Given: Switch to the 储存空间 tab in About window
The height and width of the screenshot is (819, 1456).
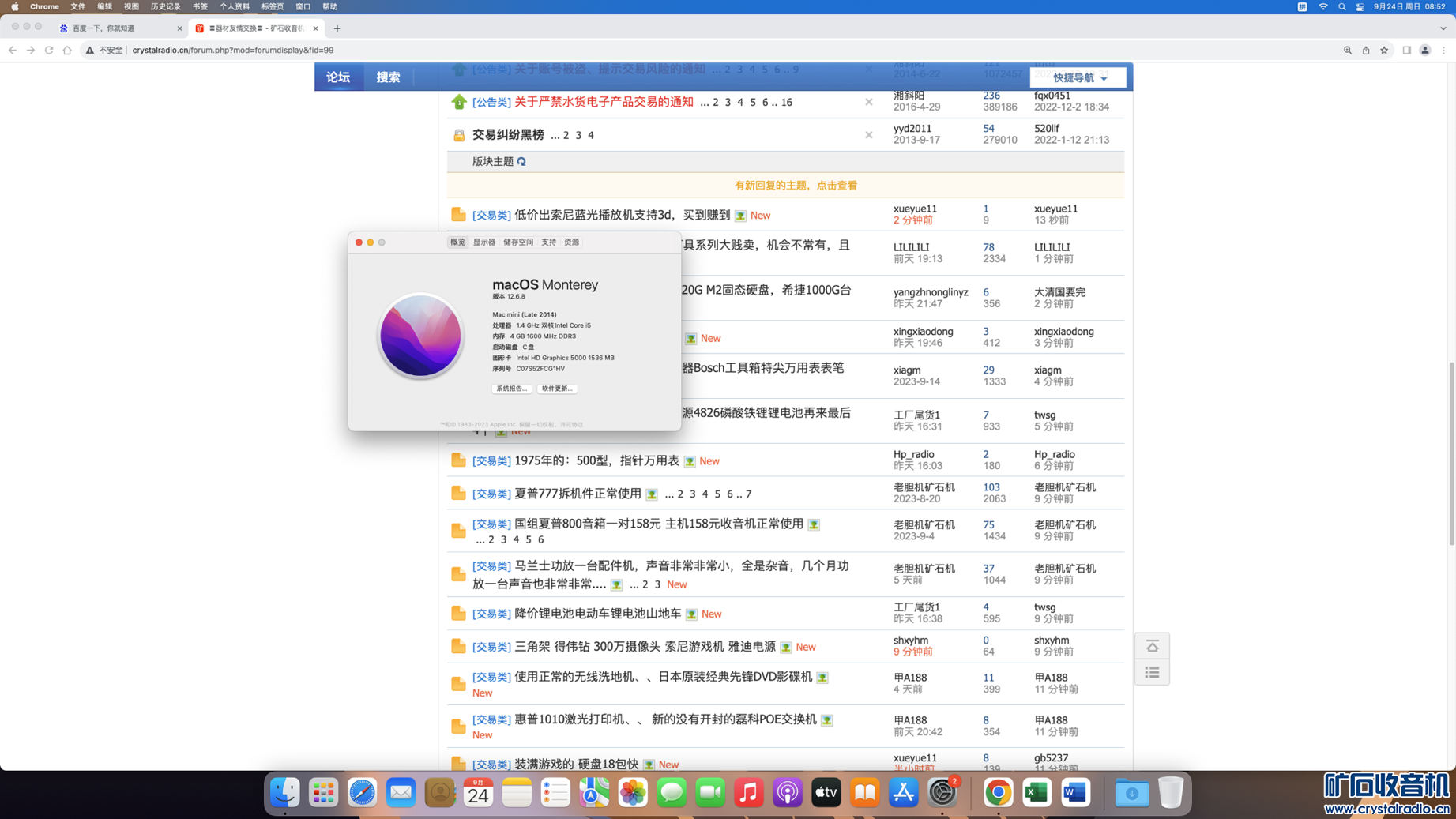Looking at the screenshot, I should 518,242.
